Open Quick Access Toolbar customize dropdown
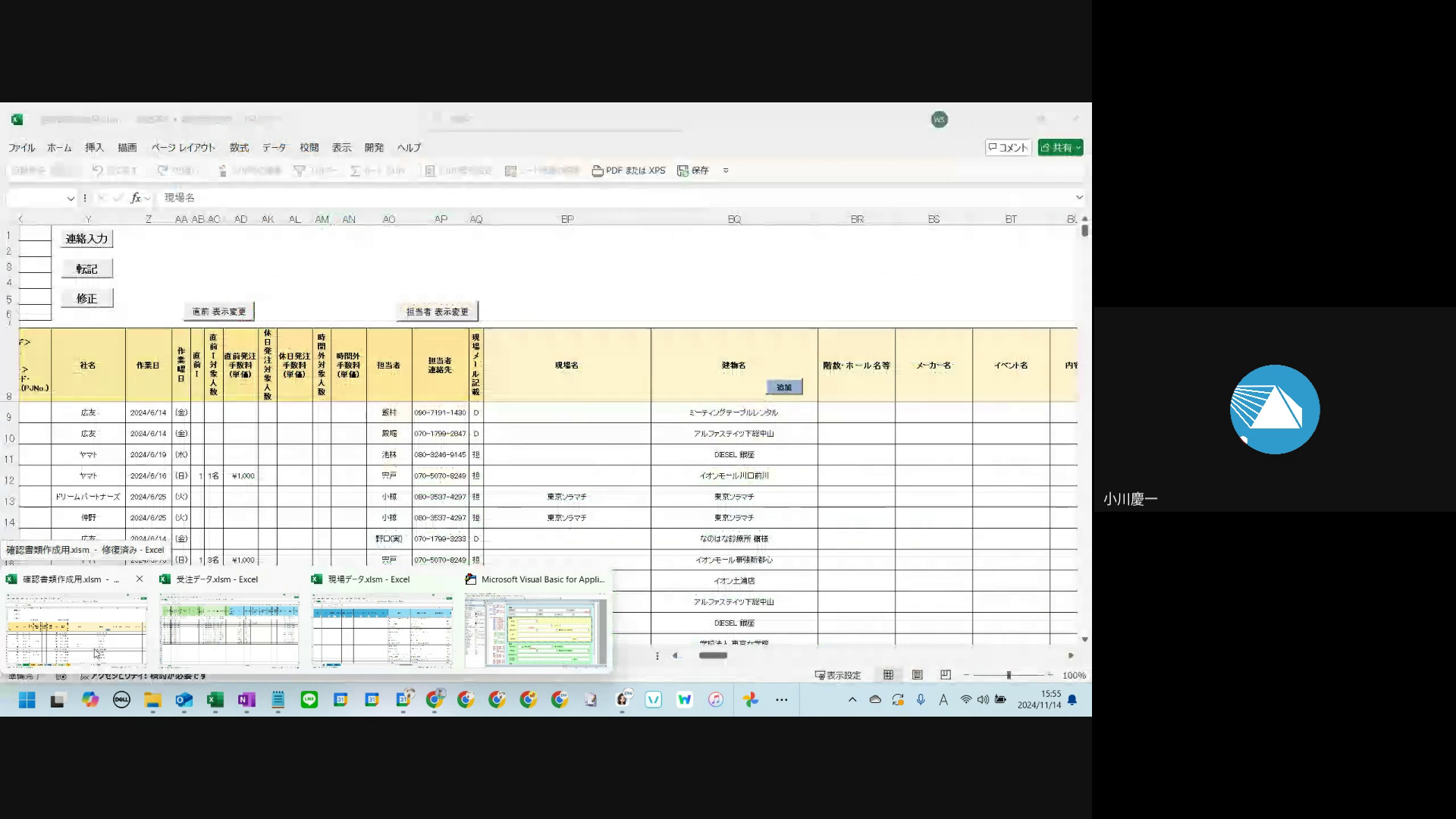This screenshot has width=1456, height=819. point(726,171)
